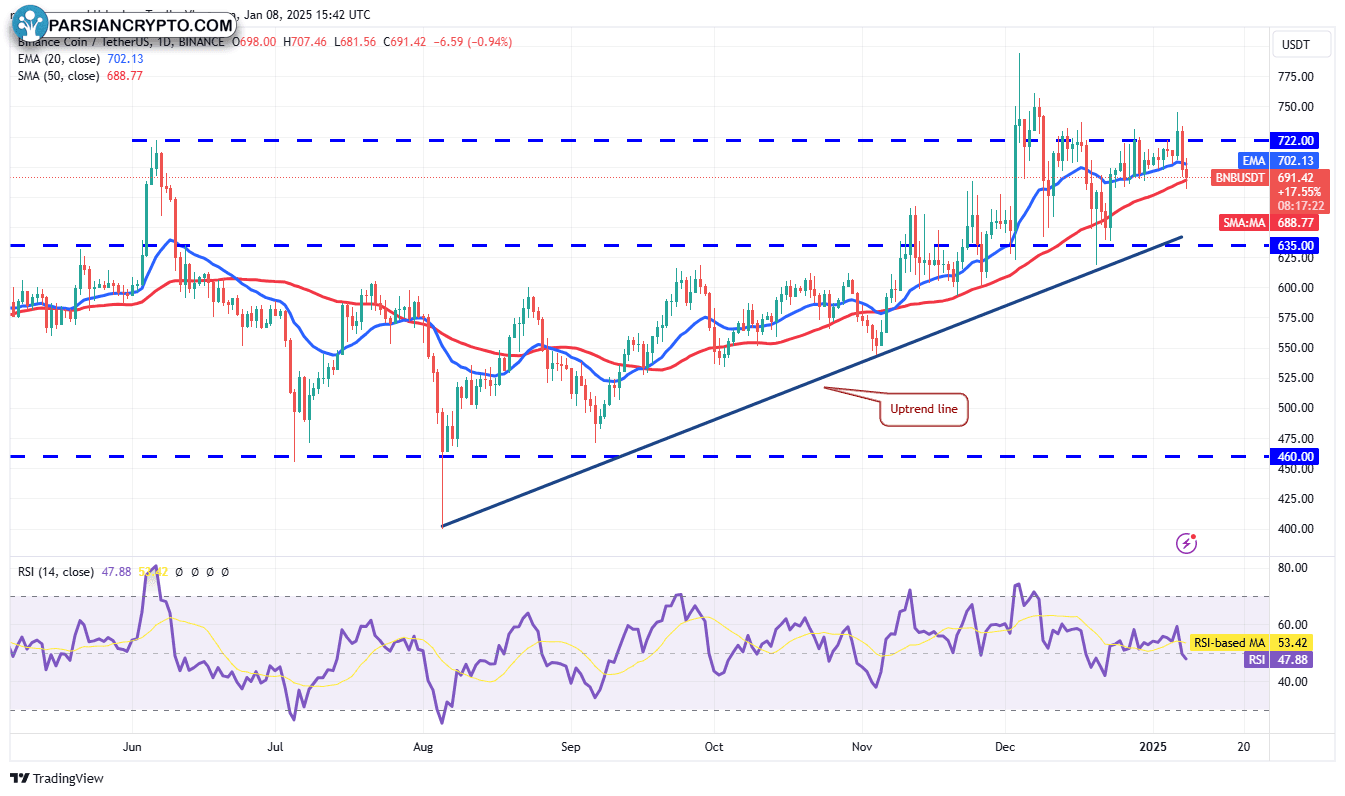The image size is (1345, 796).
Task: Click the 750.00 price axis value
Action: click(1296, 107)
